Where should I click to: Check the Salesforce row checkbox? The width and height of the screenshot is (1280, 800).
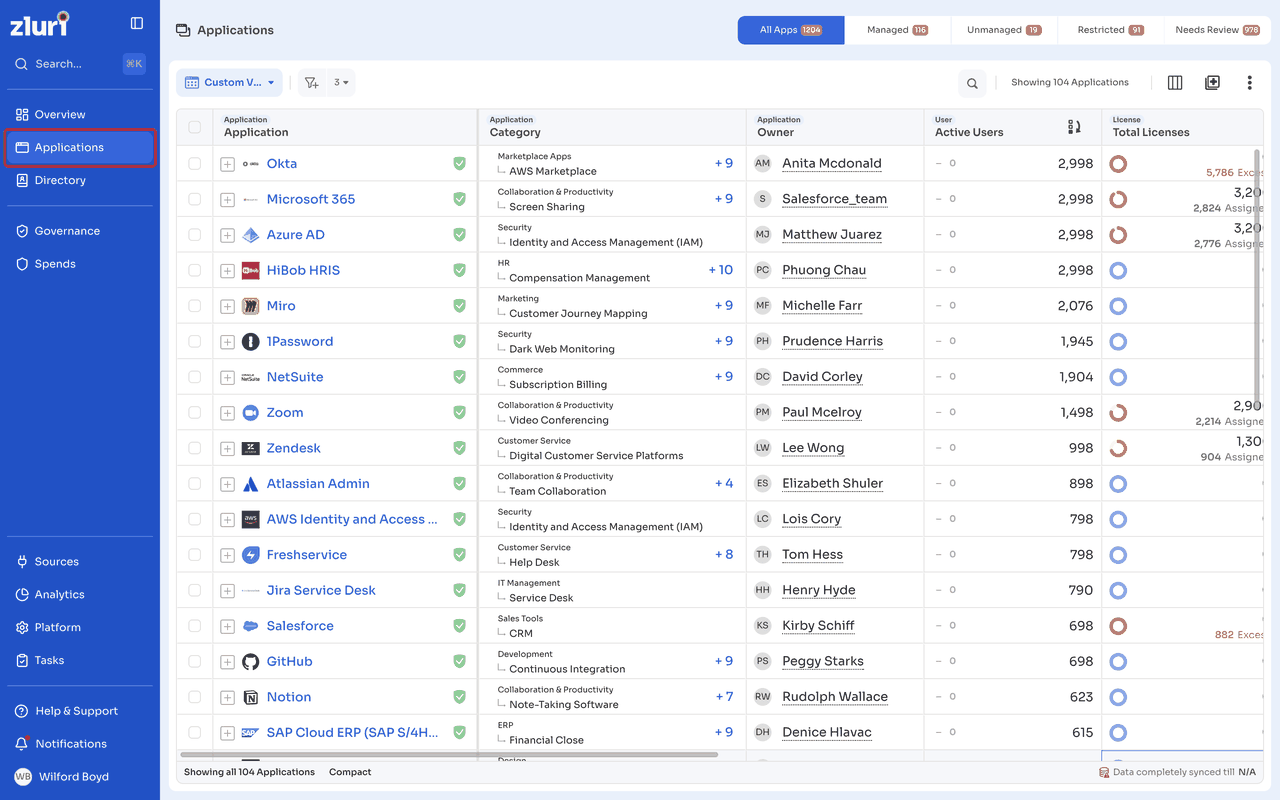[x=195, y=626]
